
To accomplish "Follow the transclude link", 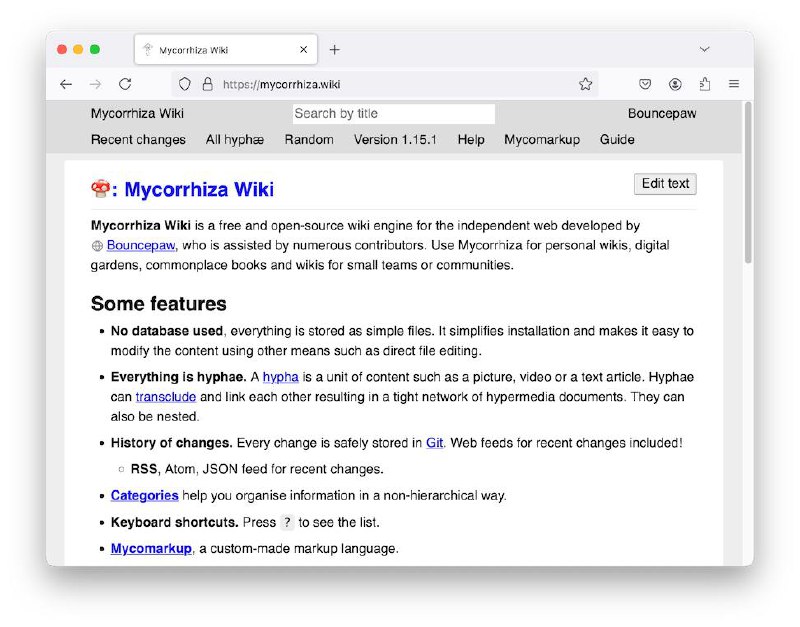I will 166,397.
